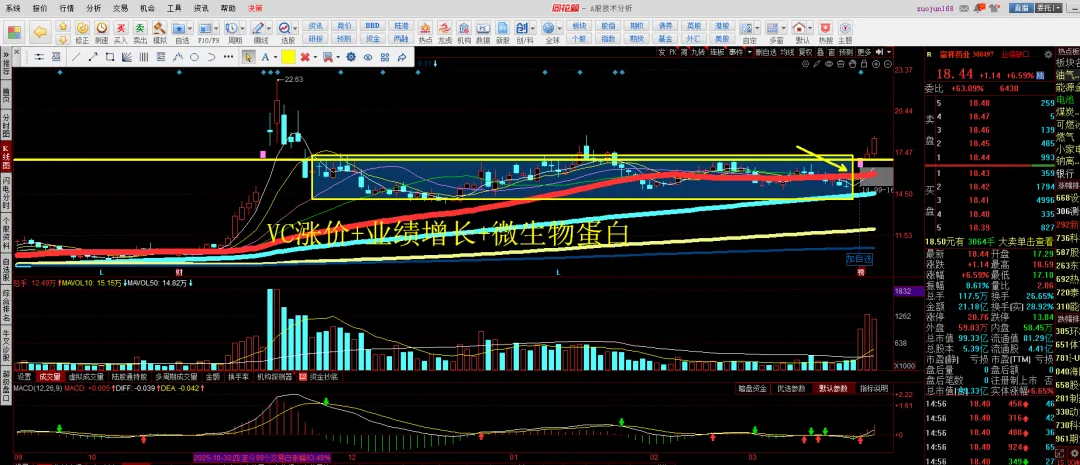Toggle the chart lock icon
The image size is (1080, 465).
tap(864, 64)
